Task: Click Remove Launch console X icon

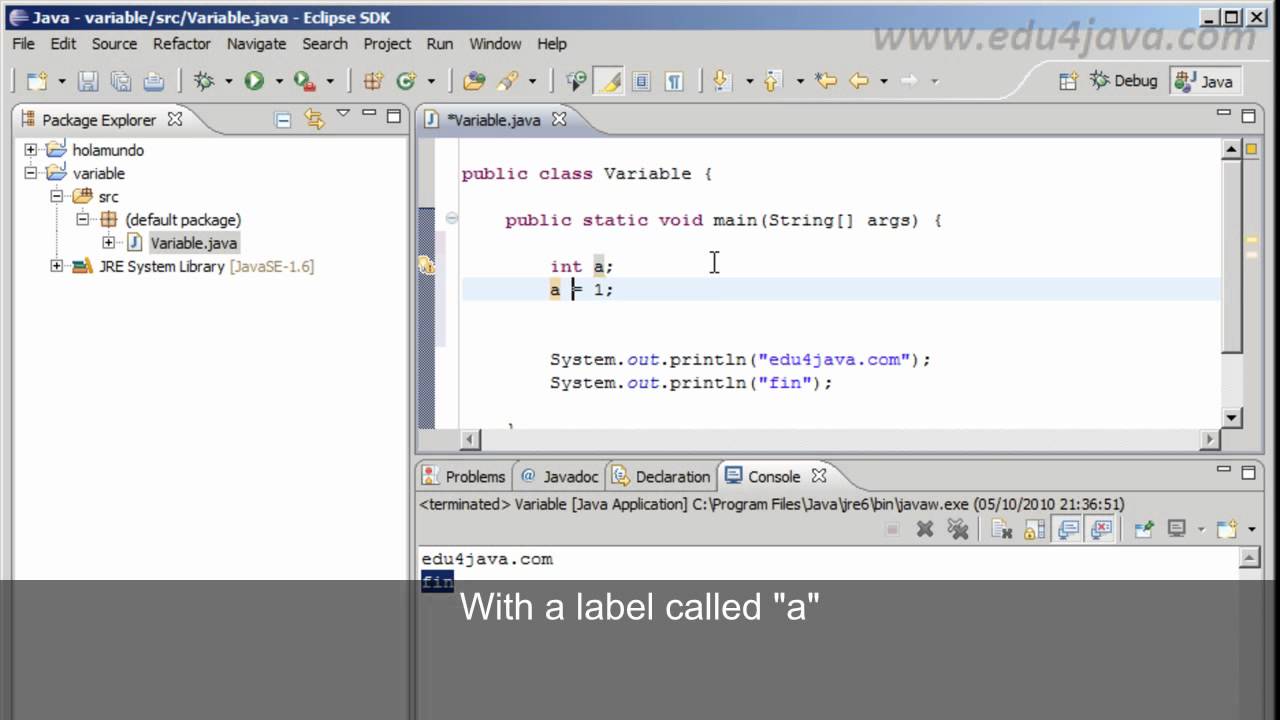Action: click(925, 529)
